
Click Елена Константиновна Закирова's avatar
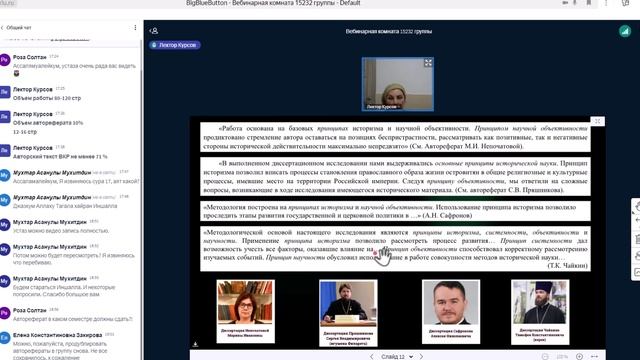(4, 338)
